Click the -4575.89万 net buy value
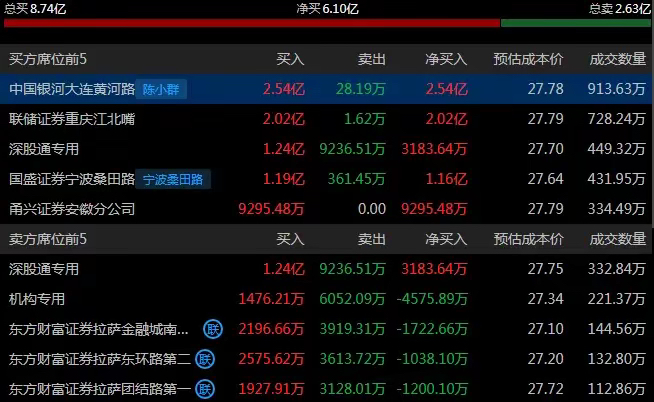Image resolution: width=654 pixels, height=402 pixels. 432,299
